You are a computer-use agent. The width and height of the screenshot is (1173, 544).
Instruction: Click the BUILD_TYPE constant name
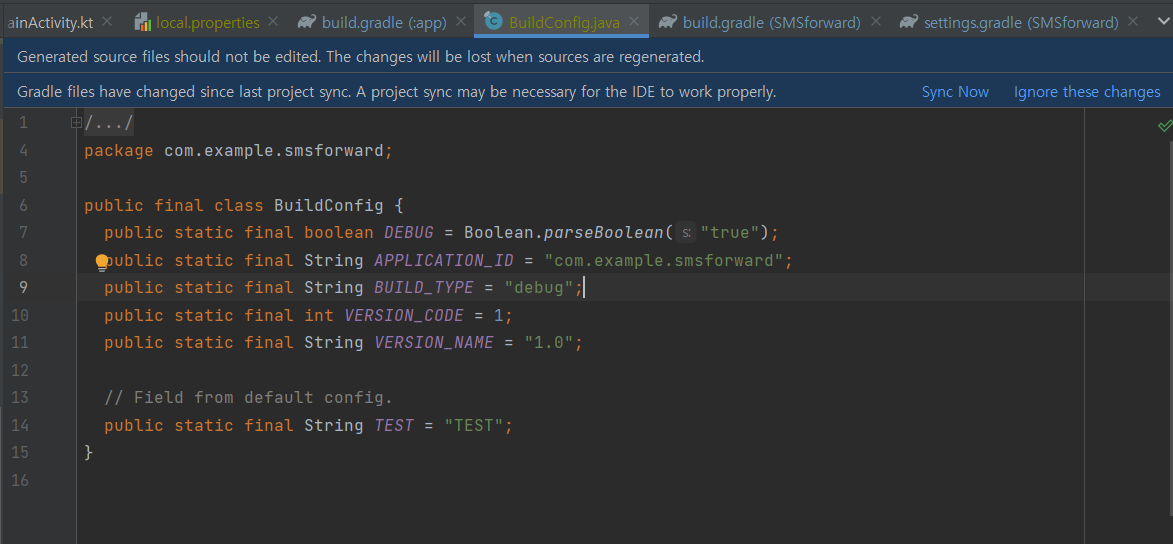[x=423, y=287]
